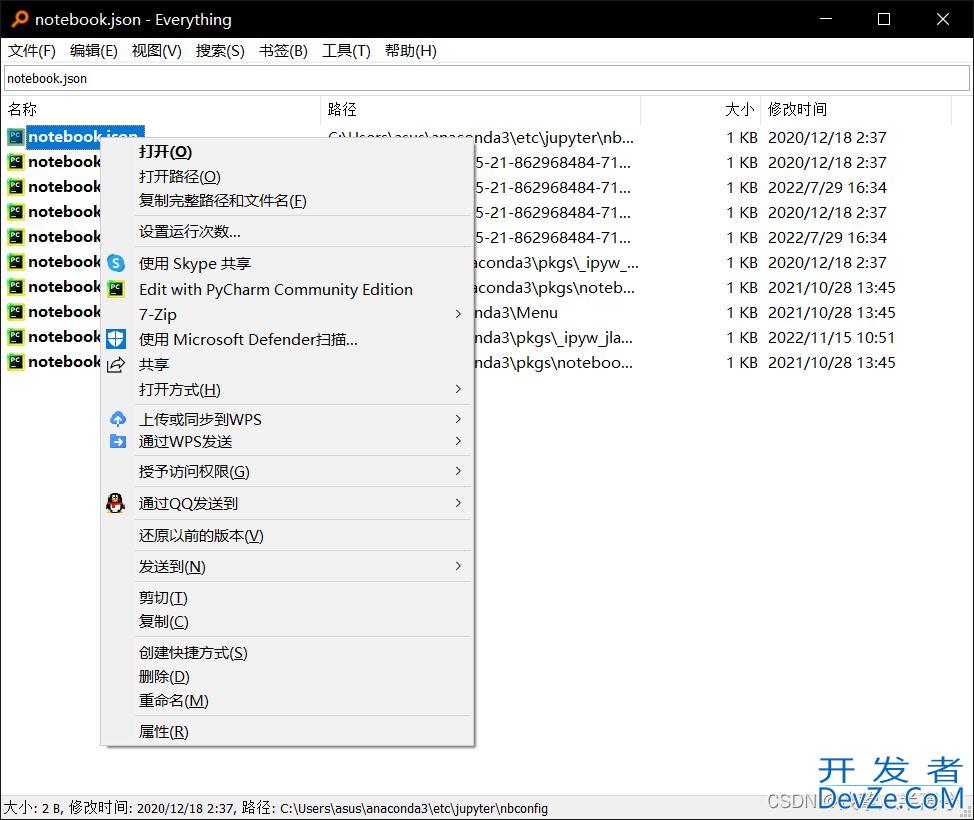Minimize the Everything window

coord(826,19)
